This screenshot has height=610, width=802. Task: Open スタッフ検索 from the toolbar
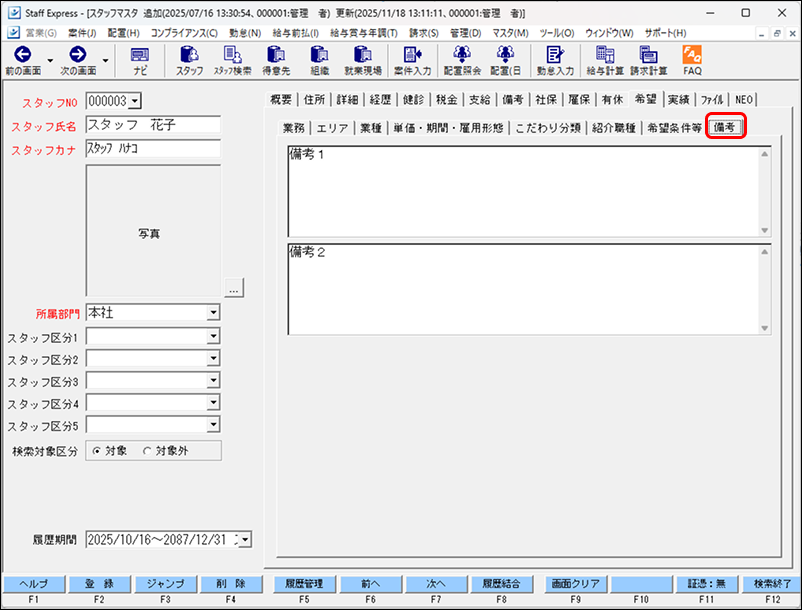[232, 59]
